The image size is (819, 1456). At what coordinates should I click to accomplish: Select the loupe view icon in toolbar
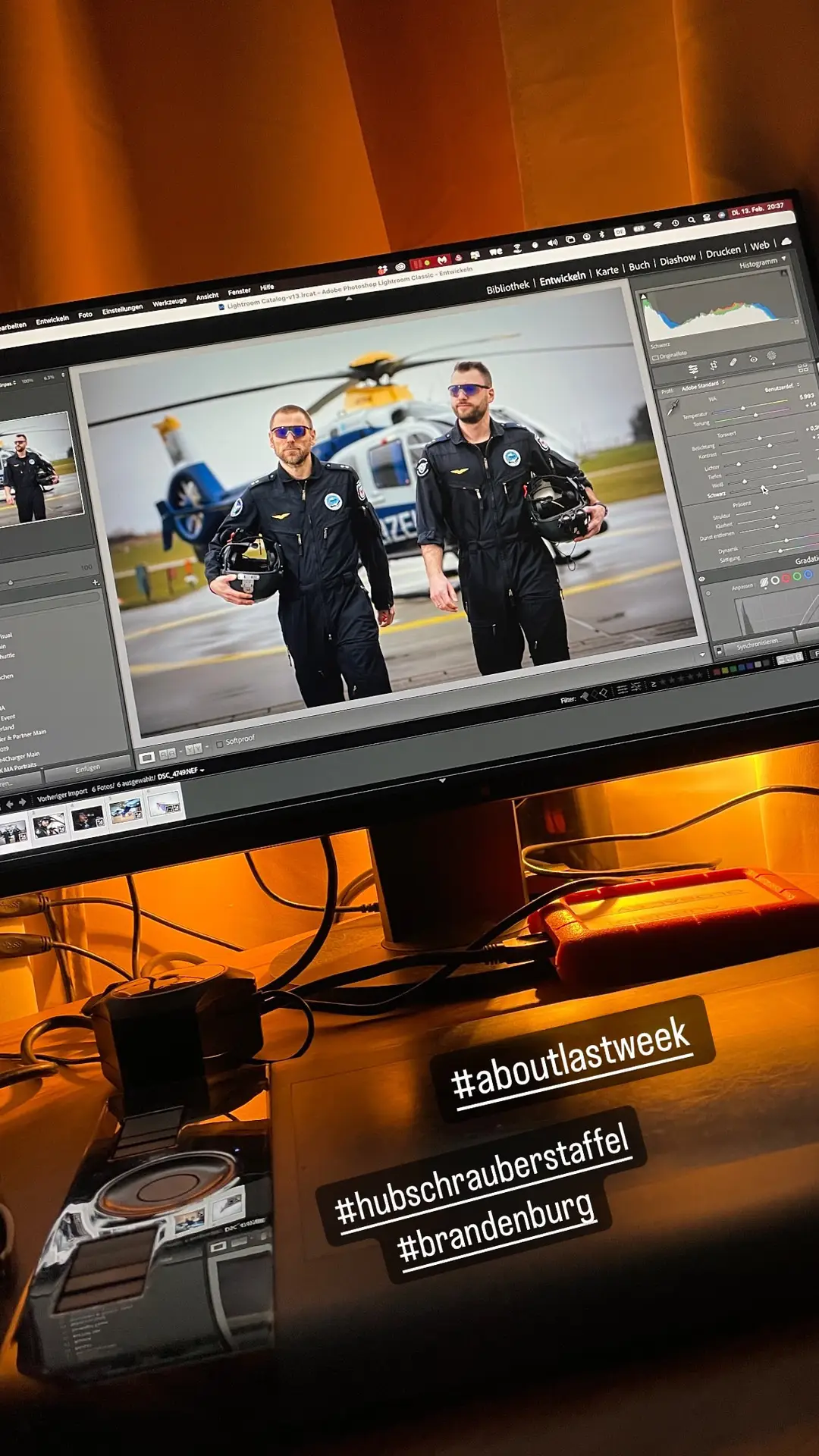(147, 758)
